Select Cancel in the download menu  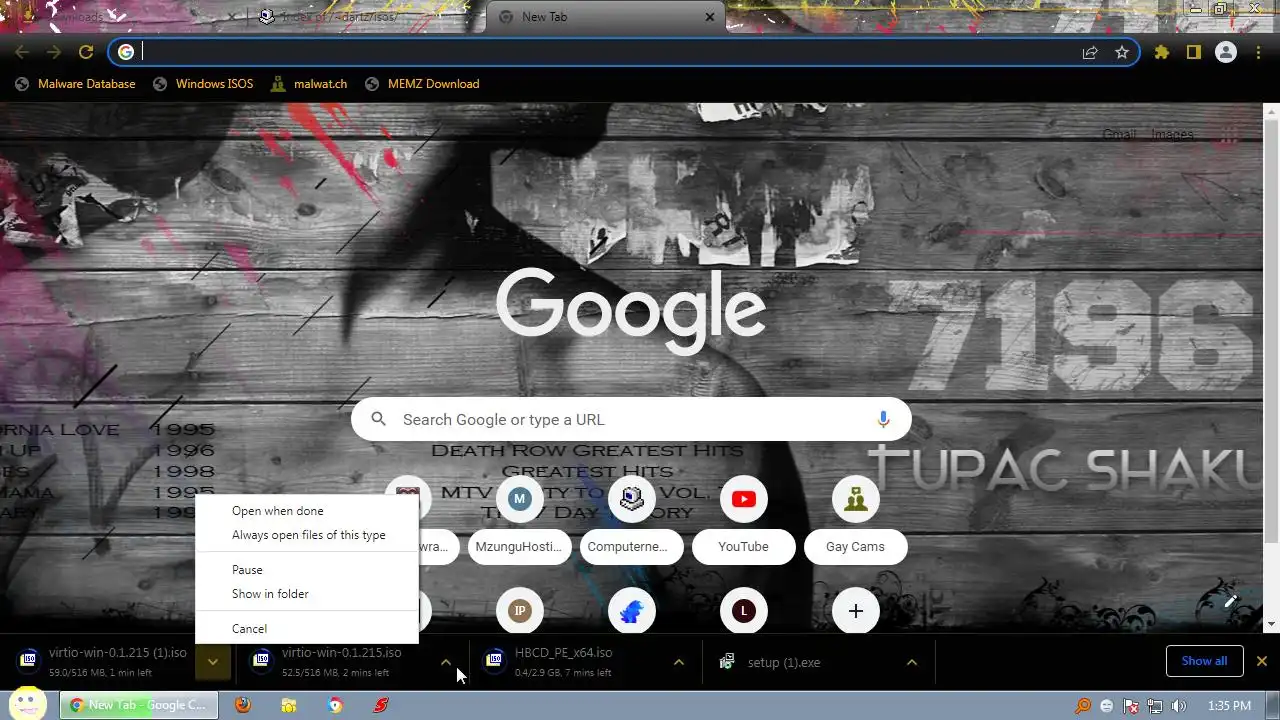(x=307, y=629)
